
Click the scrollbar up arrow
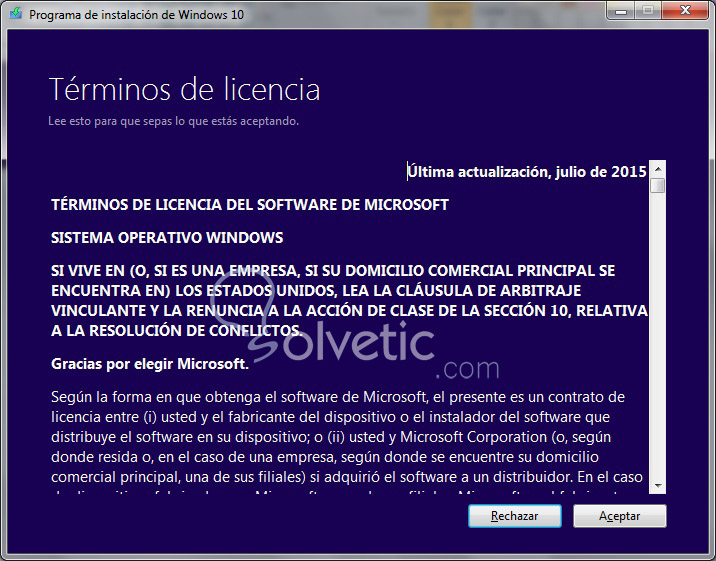pyautogui.click(x=658, y=169)
